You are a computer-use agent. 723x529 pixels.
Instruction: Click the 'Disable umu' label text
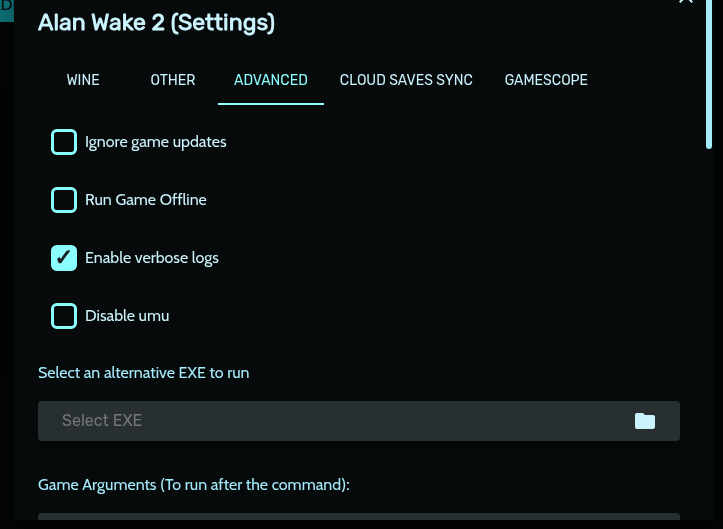tap(127, 316)
